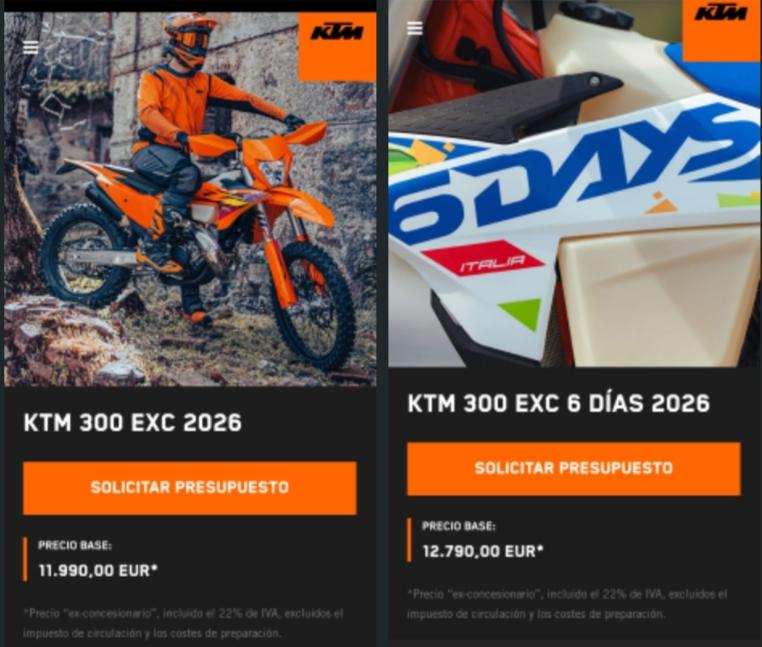Request quote for KTM 300 EXC 2026
Image resolution: width=762 pixels, height=647 pixels.
click(190, 488)
